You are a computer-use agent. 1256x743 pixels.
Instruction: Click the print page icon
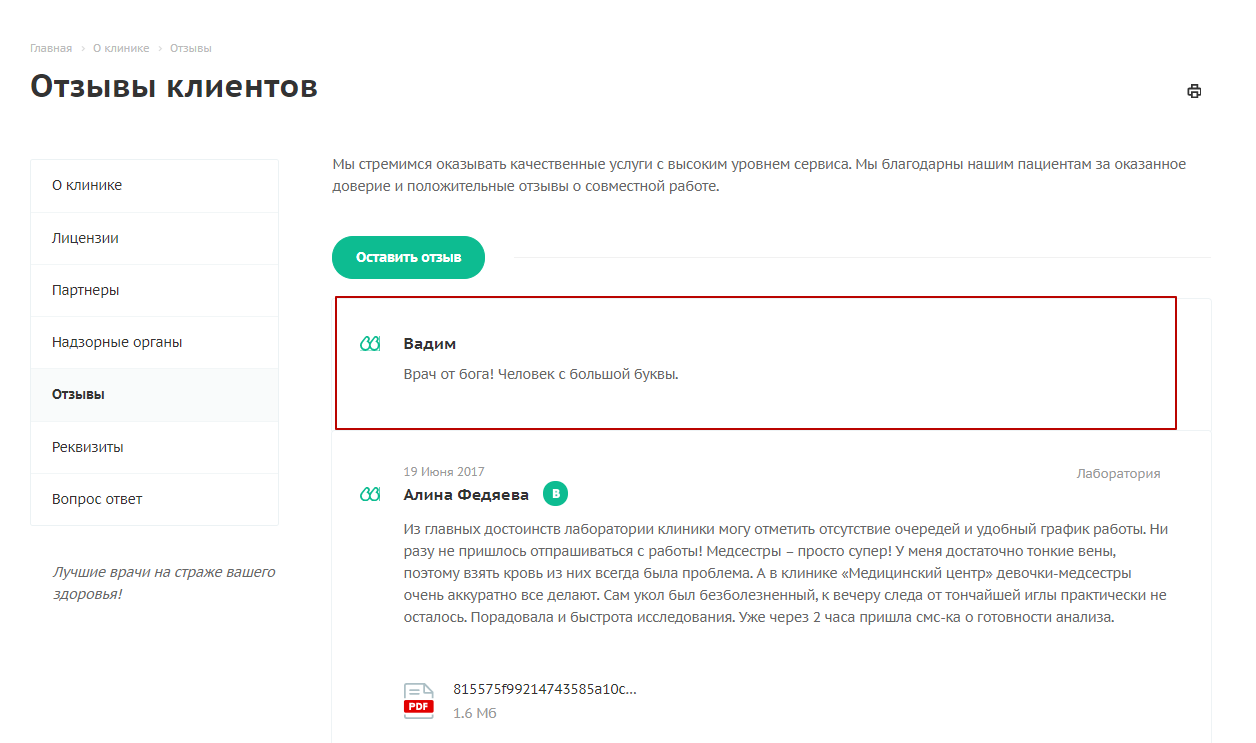(x=1194, y=91)
